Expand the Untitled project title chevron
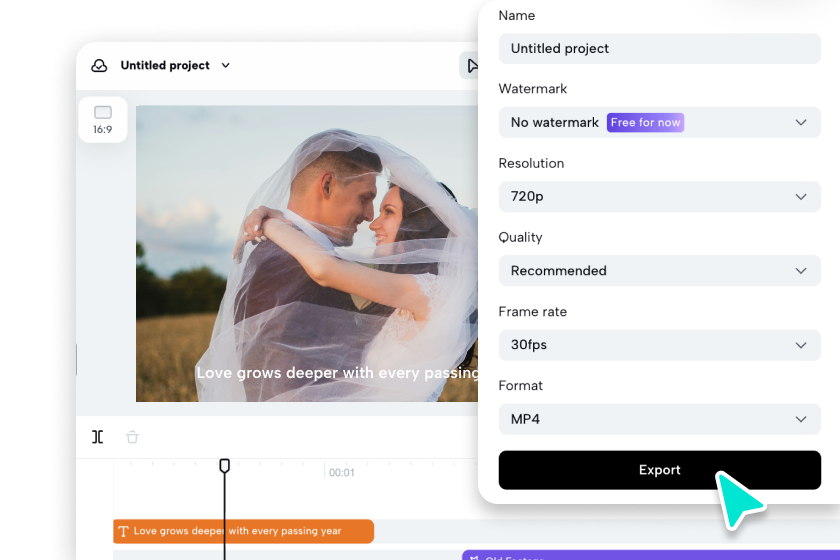The height and width of the screenshot is (560, 840). [x=225, y=66]
